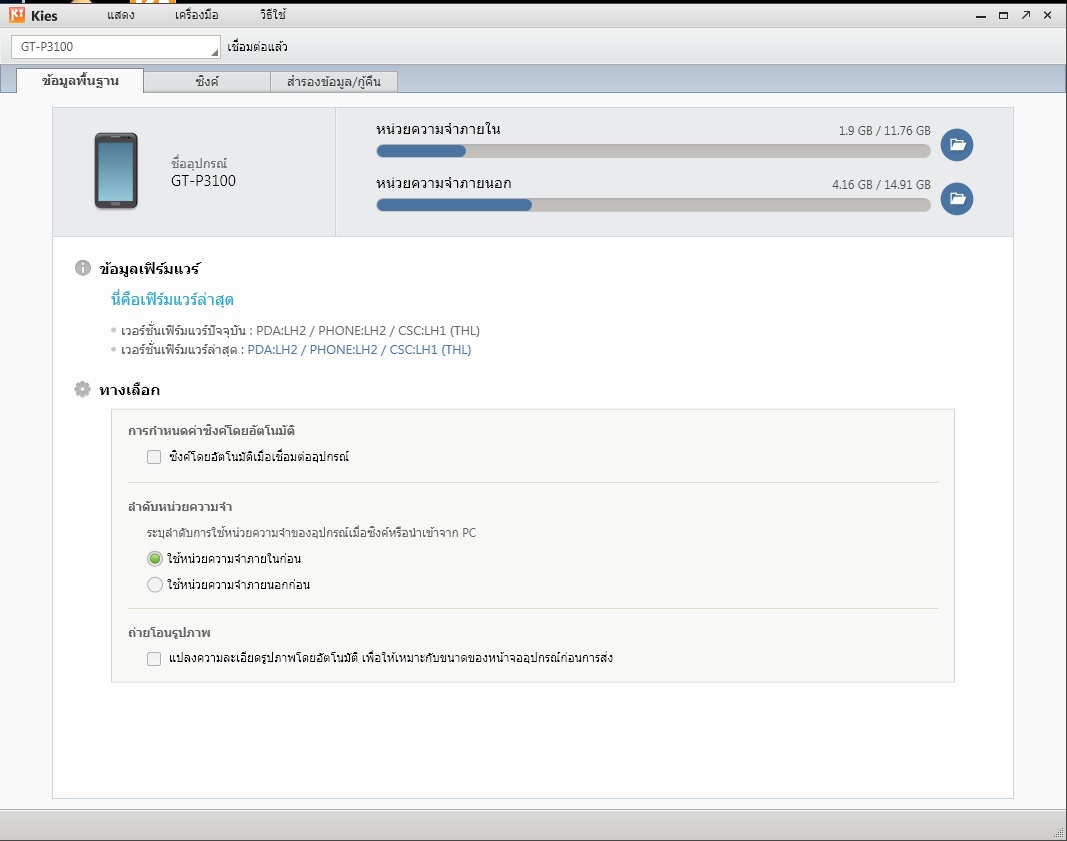Click the ข้อมูลเฟิร์มแวร์ section heading

pos(150,269)
